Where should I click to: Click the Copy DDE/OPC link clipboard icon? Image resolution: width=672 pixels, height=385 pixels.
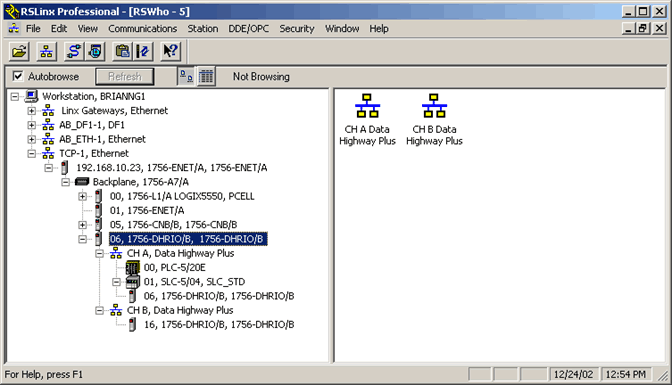point(122,51)
